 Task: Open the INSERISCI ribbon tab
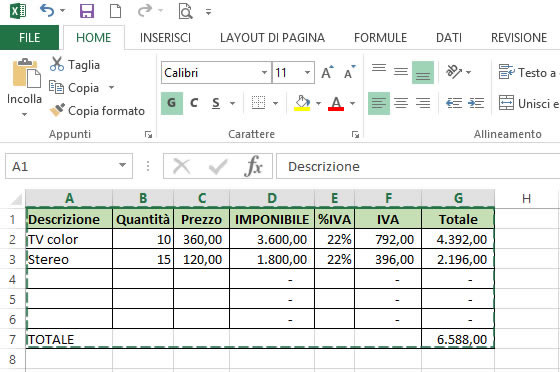click(x=165, y=37)
